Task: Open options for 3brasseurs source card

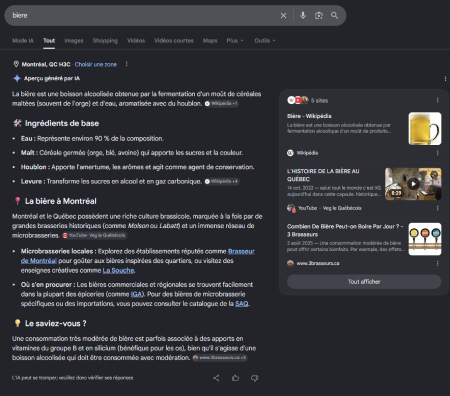Action: pos(437,263)
